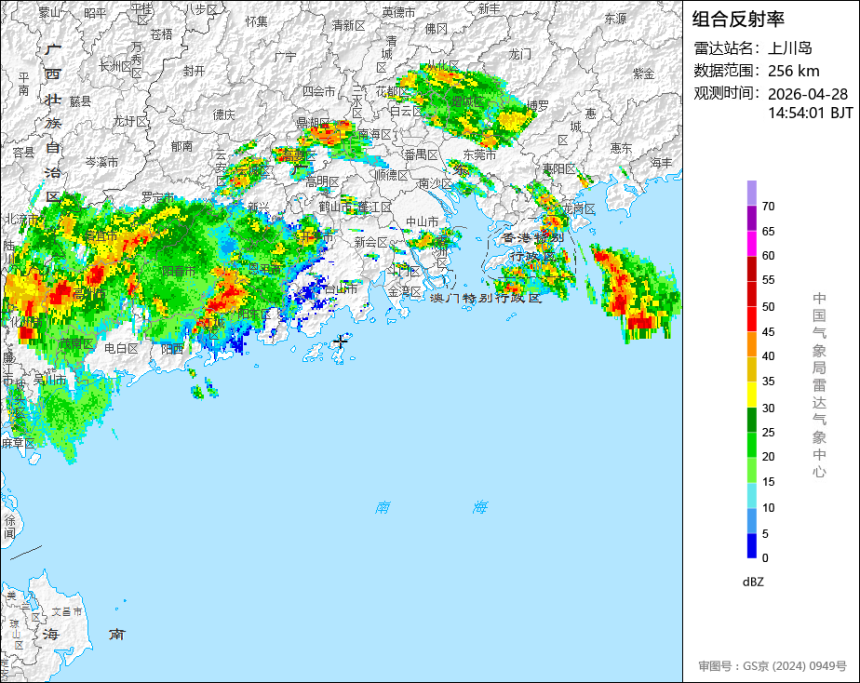The image size is (860, 683).
Task: Click the 金湾区 map label
Action: (x=405, y=292)
